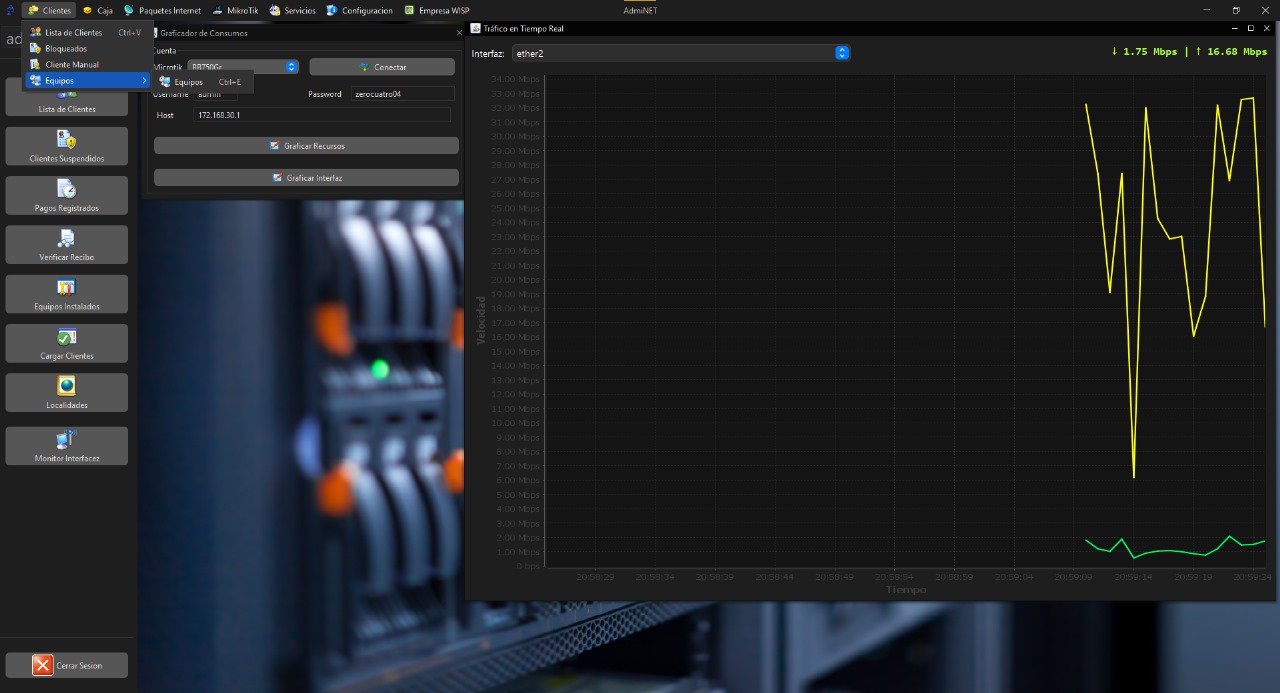Viewport: 1280px width, 693px height.
Task: Click the 34.00 Mbps axis value
Action: (x=517, y=79)
